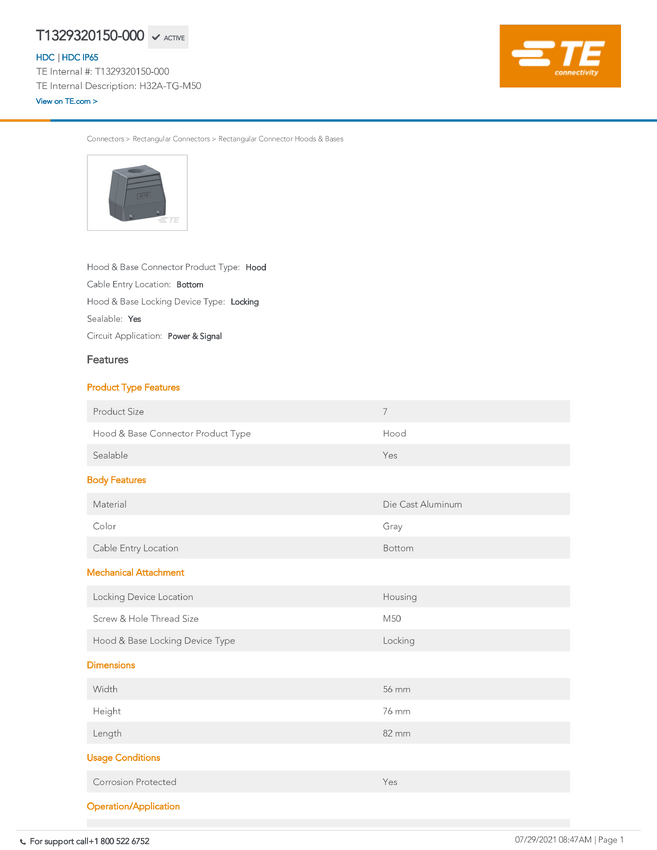657x850 pixels.
Task: Click support phone number +1 800 522 6752
Action: point(119,842)
